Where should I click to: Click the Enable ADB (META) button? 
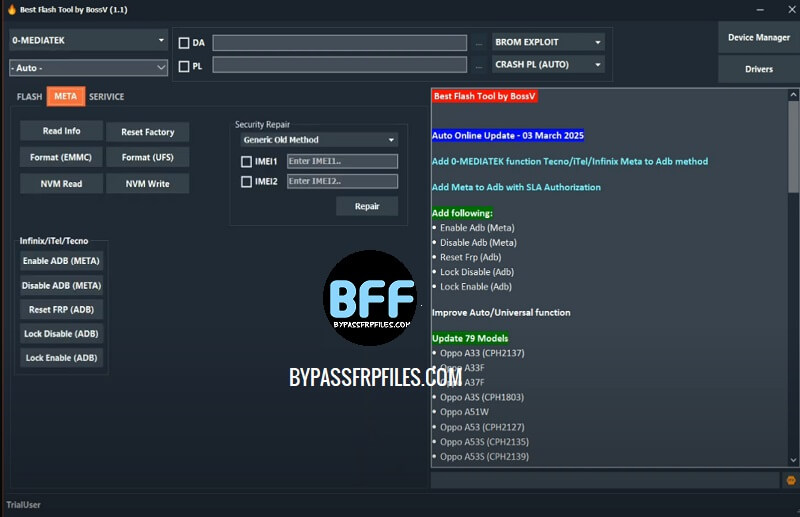click(61, 261)
